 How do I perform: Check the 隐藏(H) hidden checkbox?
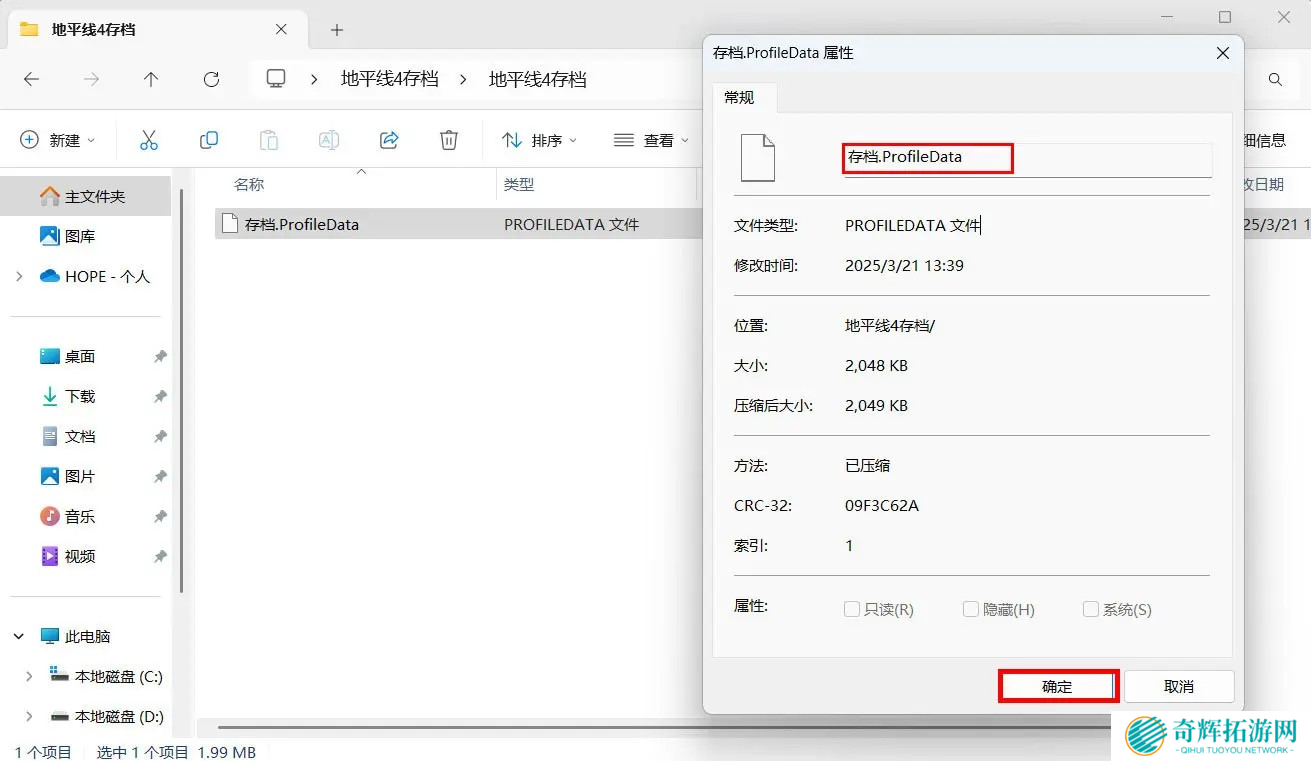pyautogui.click(x=971, y=609)
